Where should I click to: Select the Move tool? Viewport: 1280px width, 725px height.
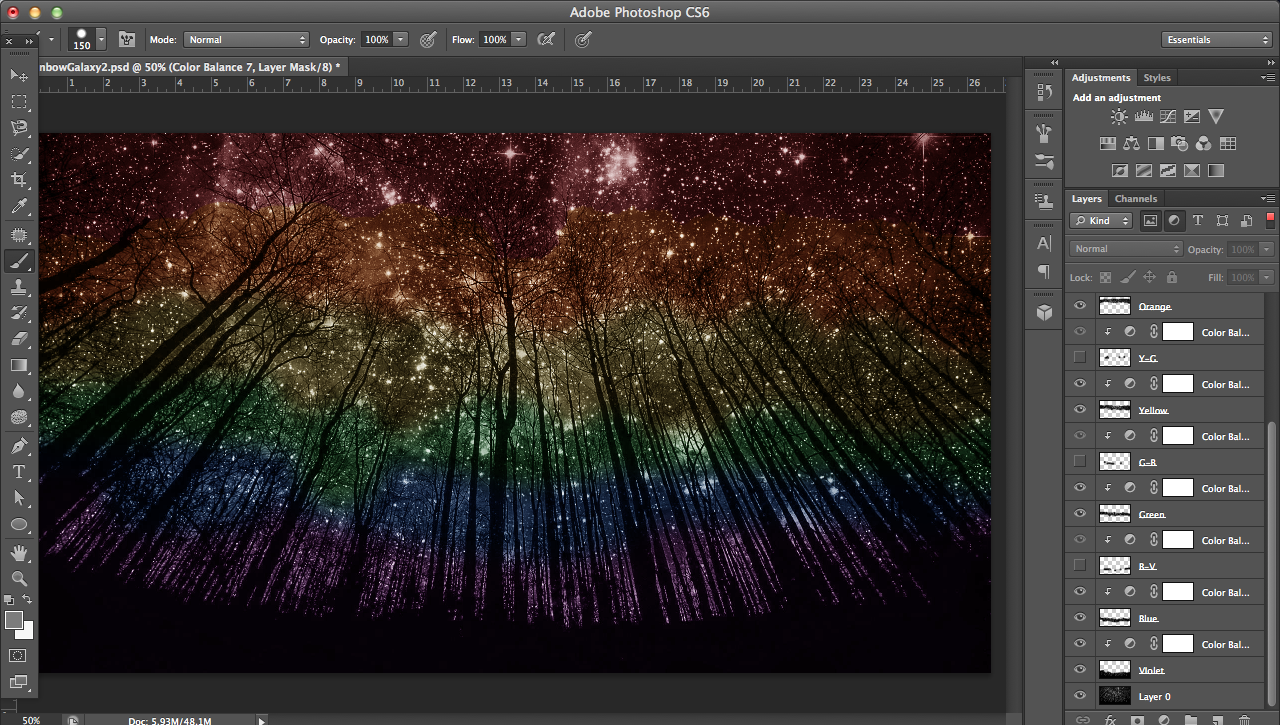[x=19, y=75]
